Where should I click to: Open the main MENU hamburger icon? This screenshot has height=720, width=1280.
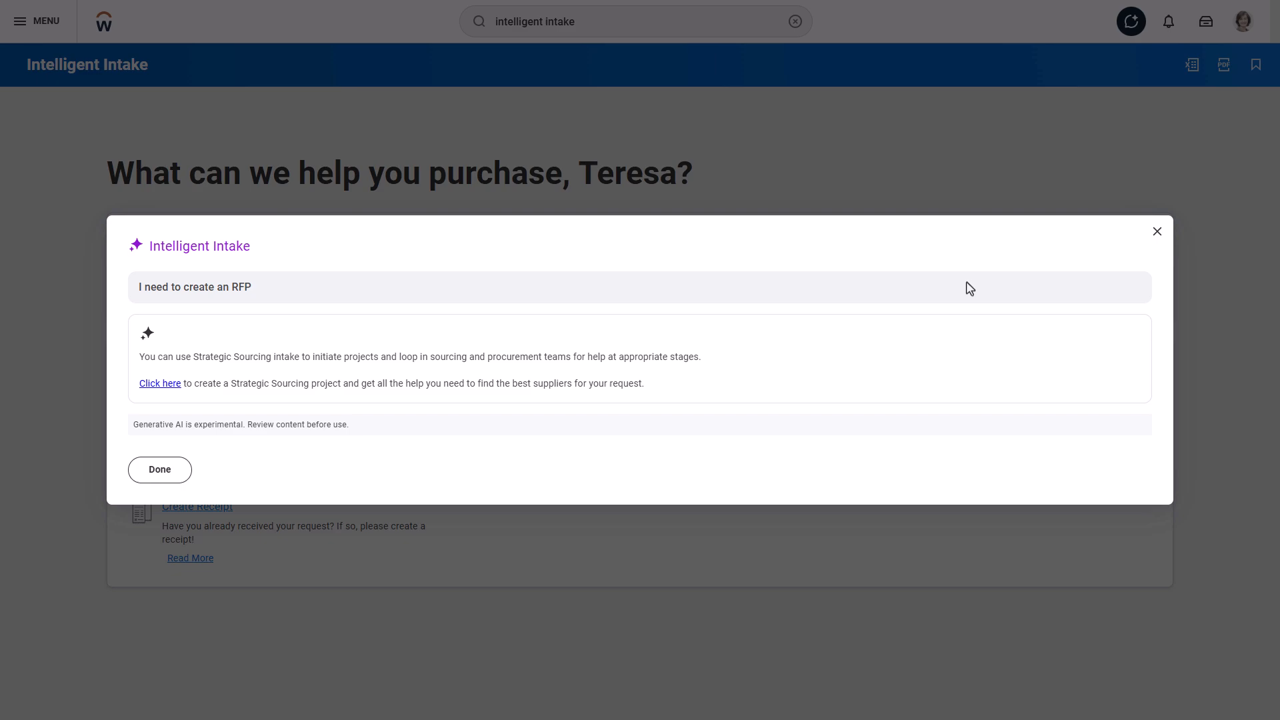[20, 21]
